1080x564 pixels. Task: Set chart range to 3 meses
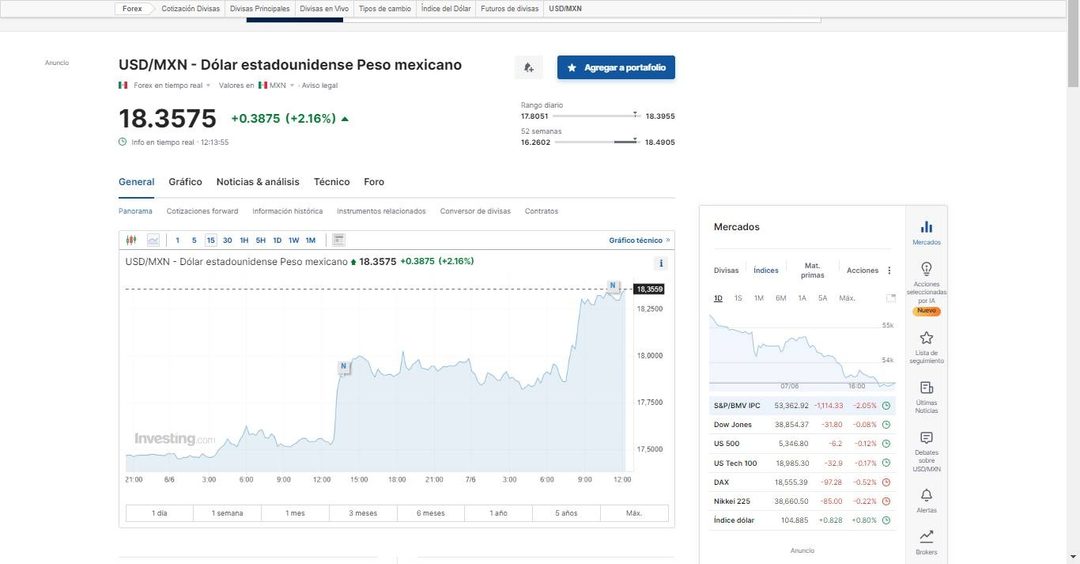click(363, 513)
